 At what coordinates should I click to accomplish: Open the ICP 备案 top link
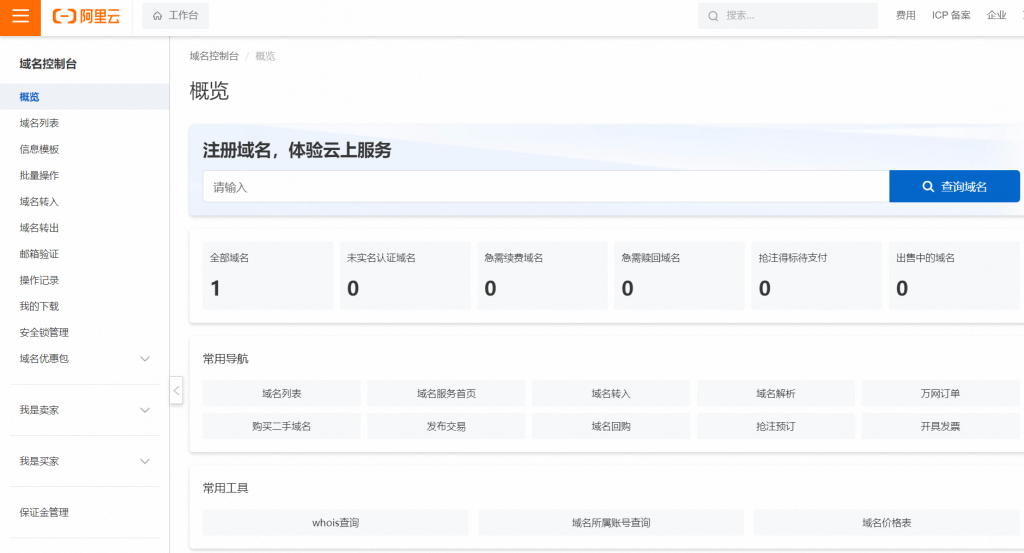(951, 16)
